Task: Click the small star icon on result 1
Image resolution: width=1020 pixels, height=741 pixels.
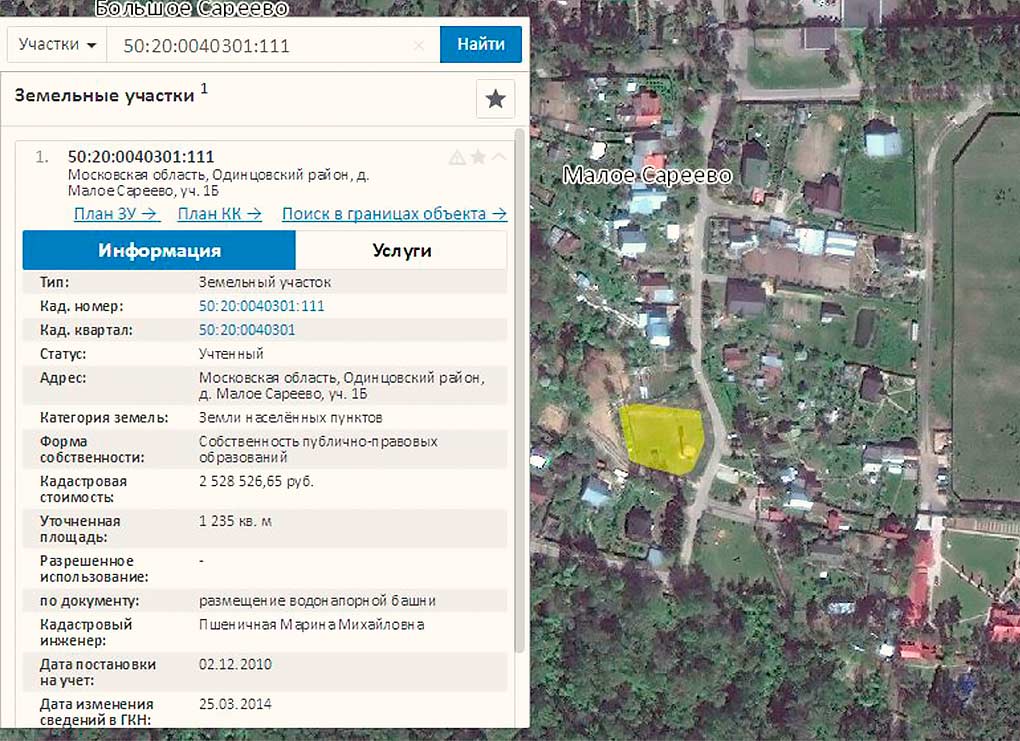Action: [x=478, y=157]
